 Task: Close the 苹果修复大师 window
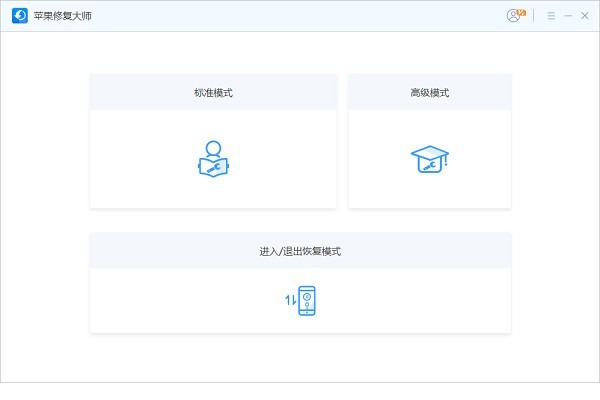(584, 16)
